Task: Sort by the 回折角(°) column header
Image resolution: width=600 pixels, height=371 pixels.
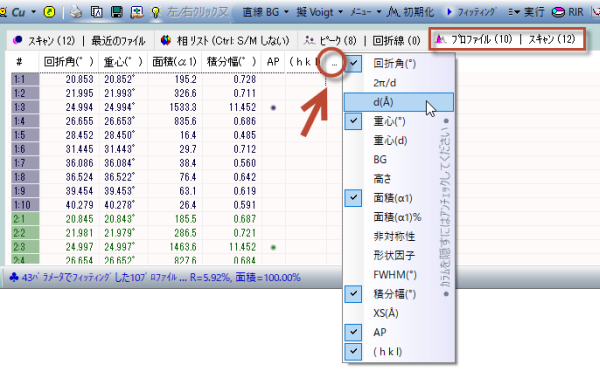Action: (68, 62)
